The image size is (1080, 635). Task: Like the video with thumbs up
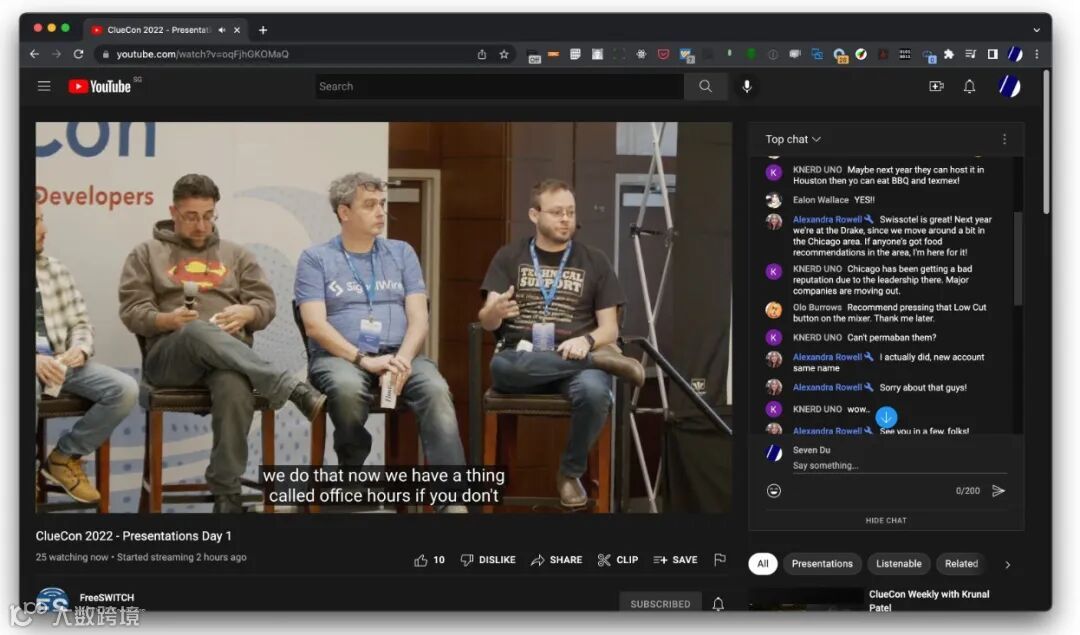(429, 560)
